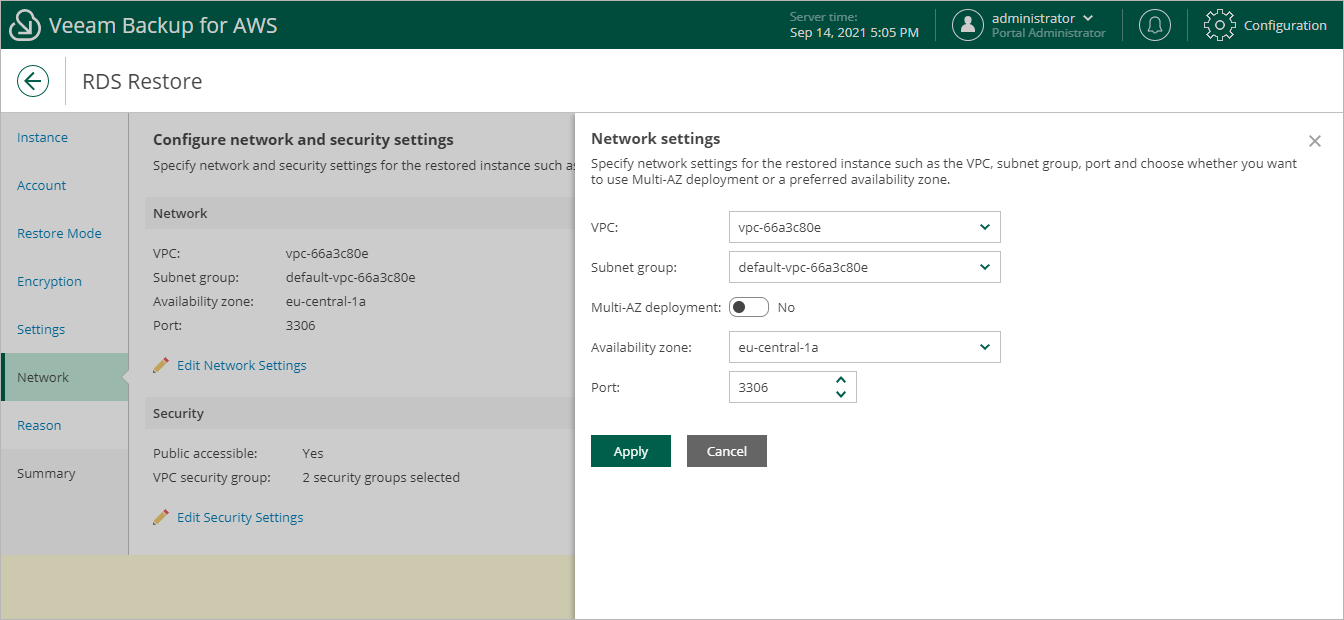Open the Configuration gear icon

pyautogui.click(x=1220, y=25)
